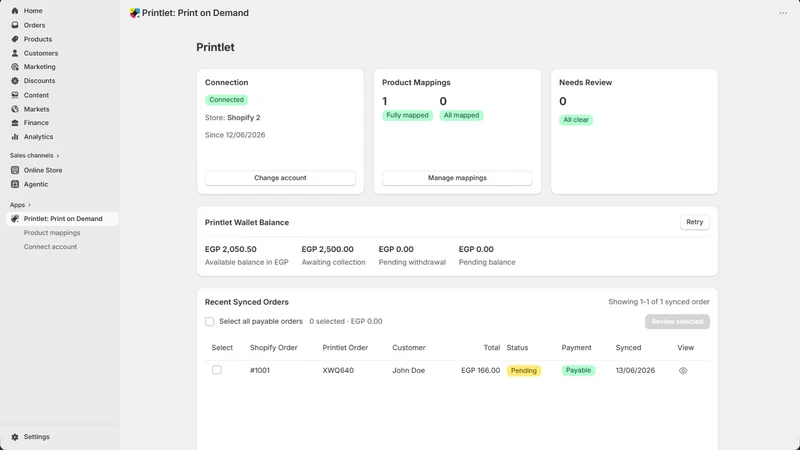This screenshot has width=800, height=450.
Task: Open Connect account sub-item
Action: [51, 247]
